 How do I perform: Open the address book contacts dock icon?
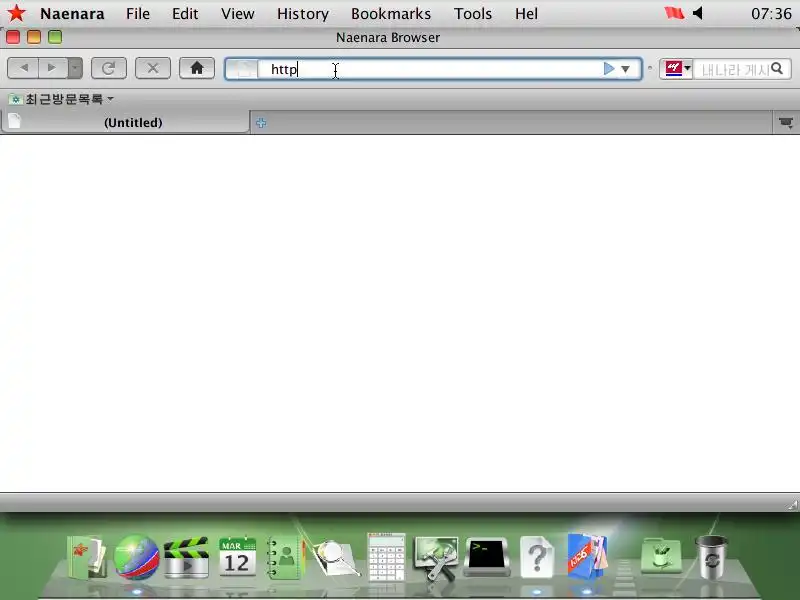pyautogui.click(x=286, y=557)
